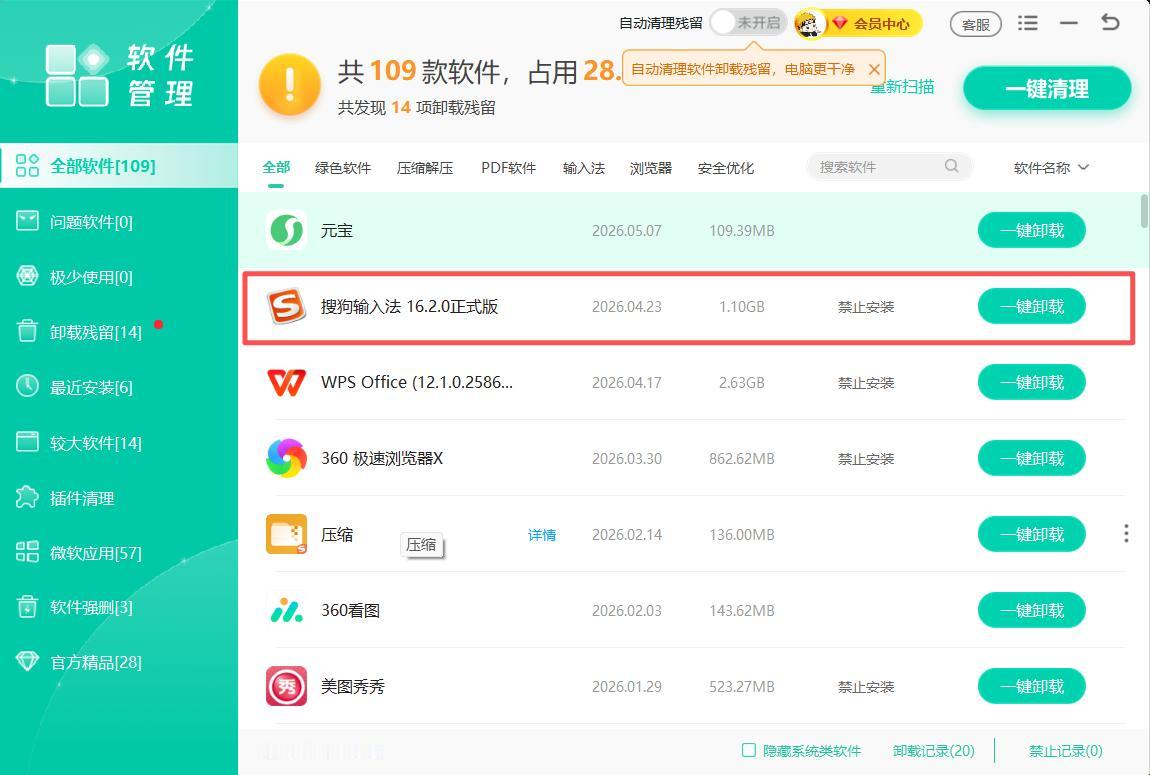
Task: Click the 美图秀秀 app icon
Action: pyautogui.click(x=286, y=686)
